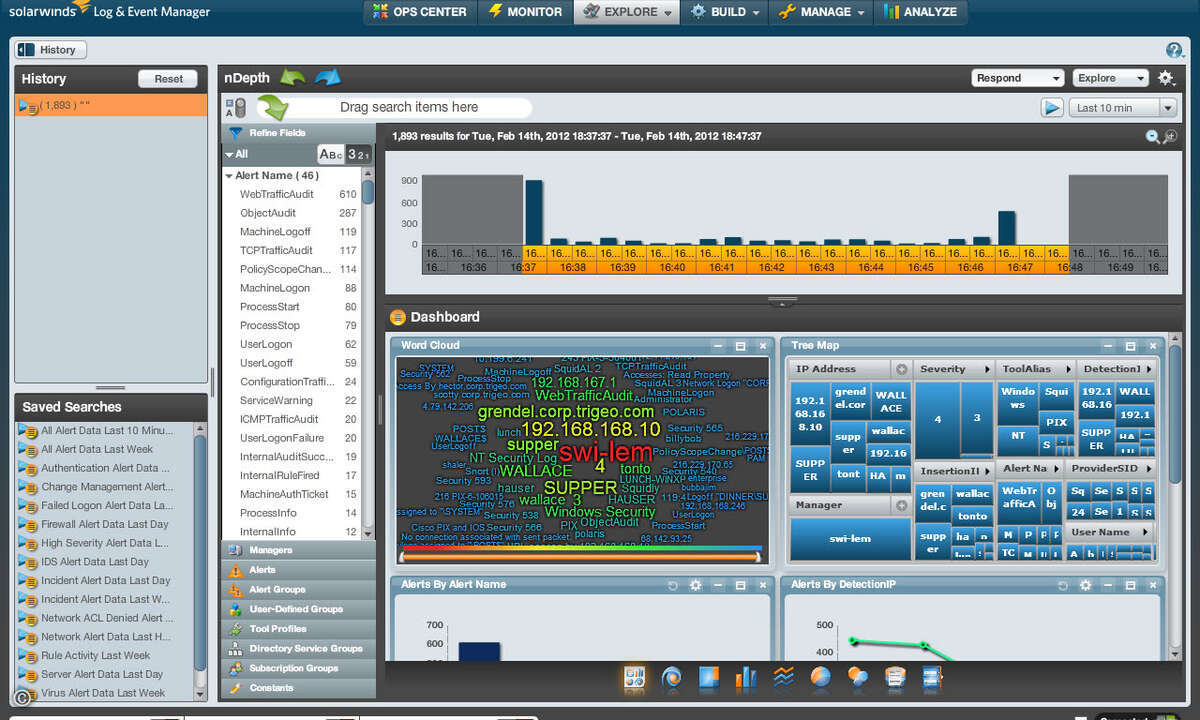1200x720 pixels.
Task: Open the User-Defined Groups section
Action: click(298, 609)
